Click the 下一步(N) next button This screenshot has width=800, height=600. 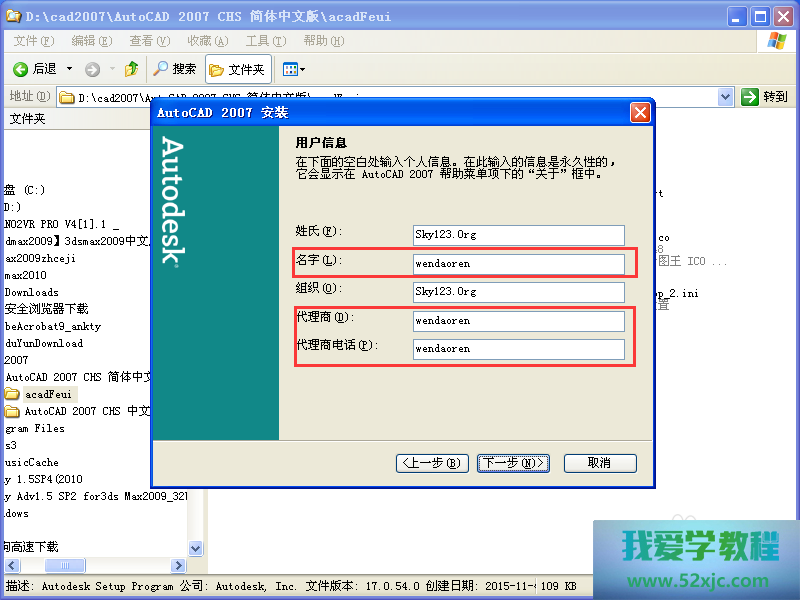pos(514,463)
